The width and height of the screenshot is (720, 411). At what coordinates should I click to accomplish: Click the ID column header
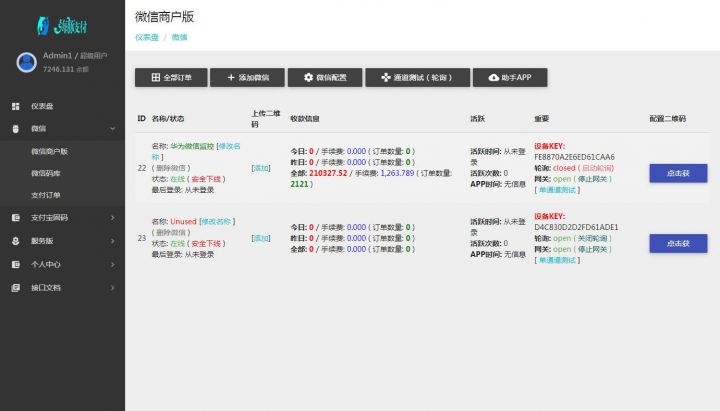click(x=141, y=118)
